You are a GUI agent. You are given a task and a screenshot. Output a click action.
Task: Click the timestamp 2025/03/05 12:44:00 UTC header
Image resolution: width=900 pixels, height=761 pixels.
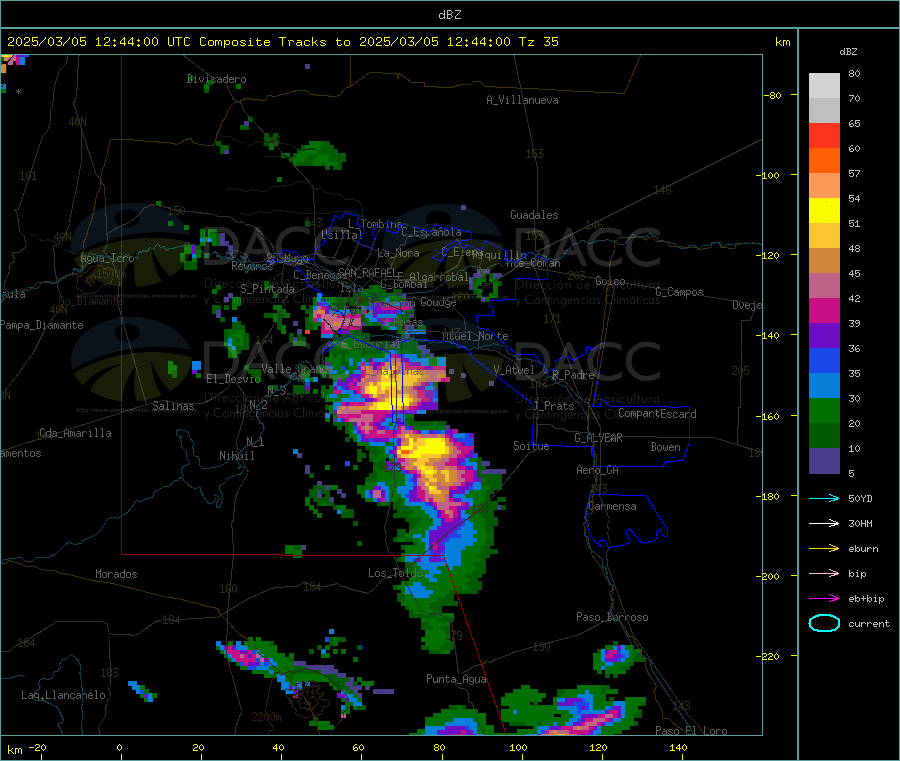pyautogui.click(x=99, y=42)
